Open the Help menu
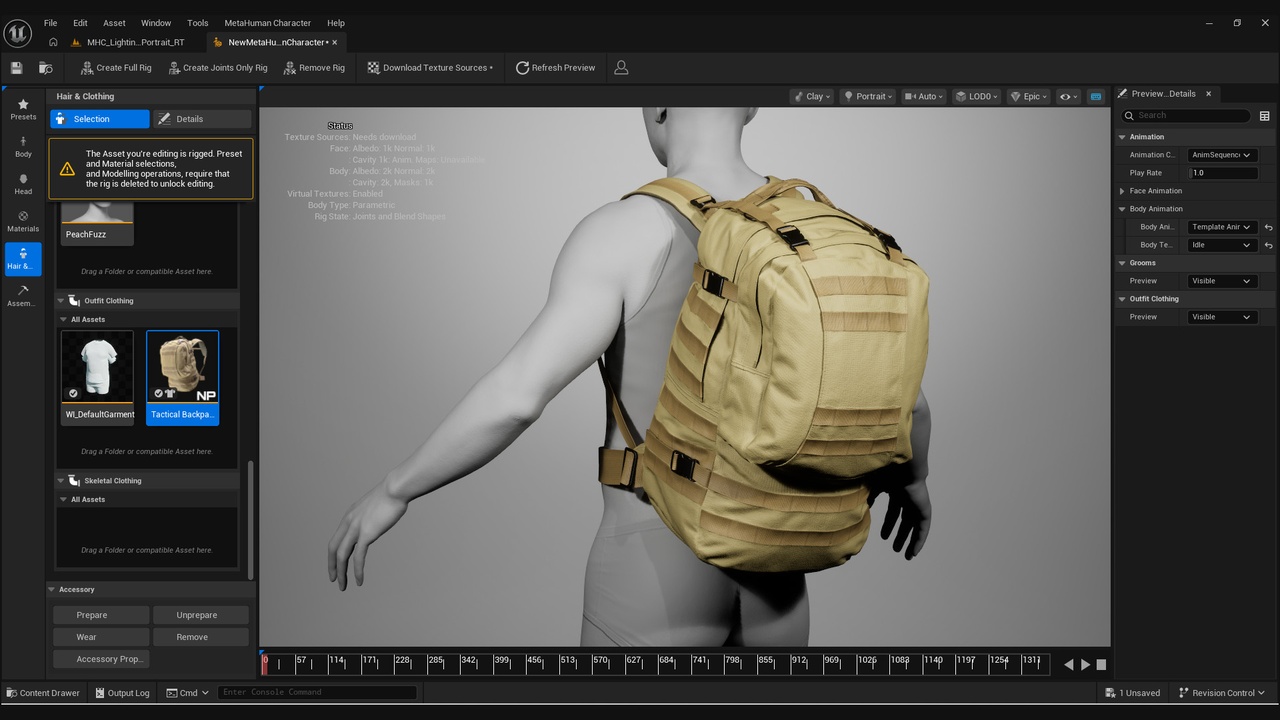 tap(336, 23)
